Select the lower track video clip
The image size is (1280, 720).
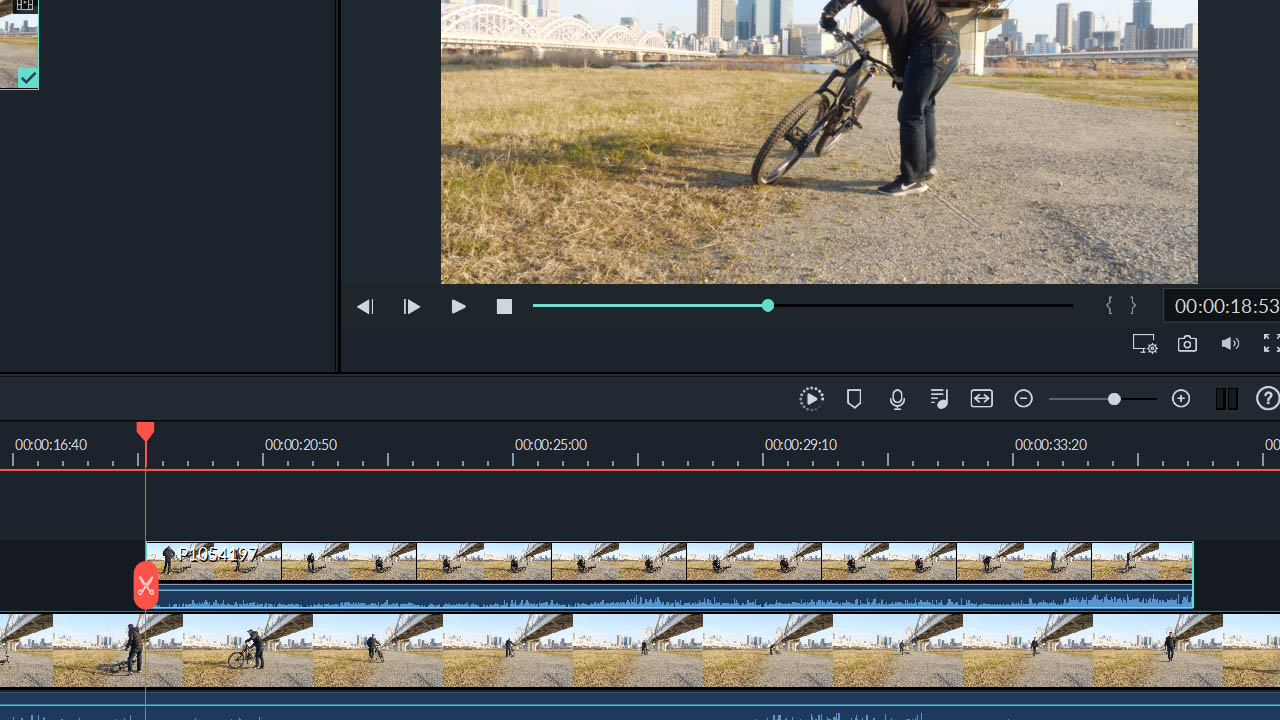640,651
